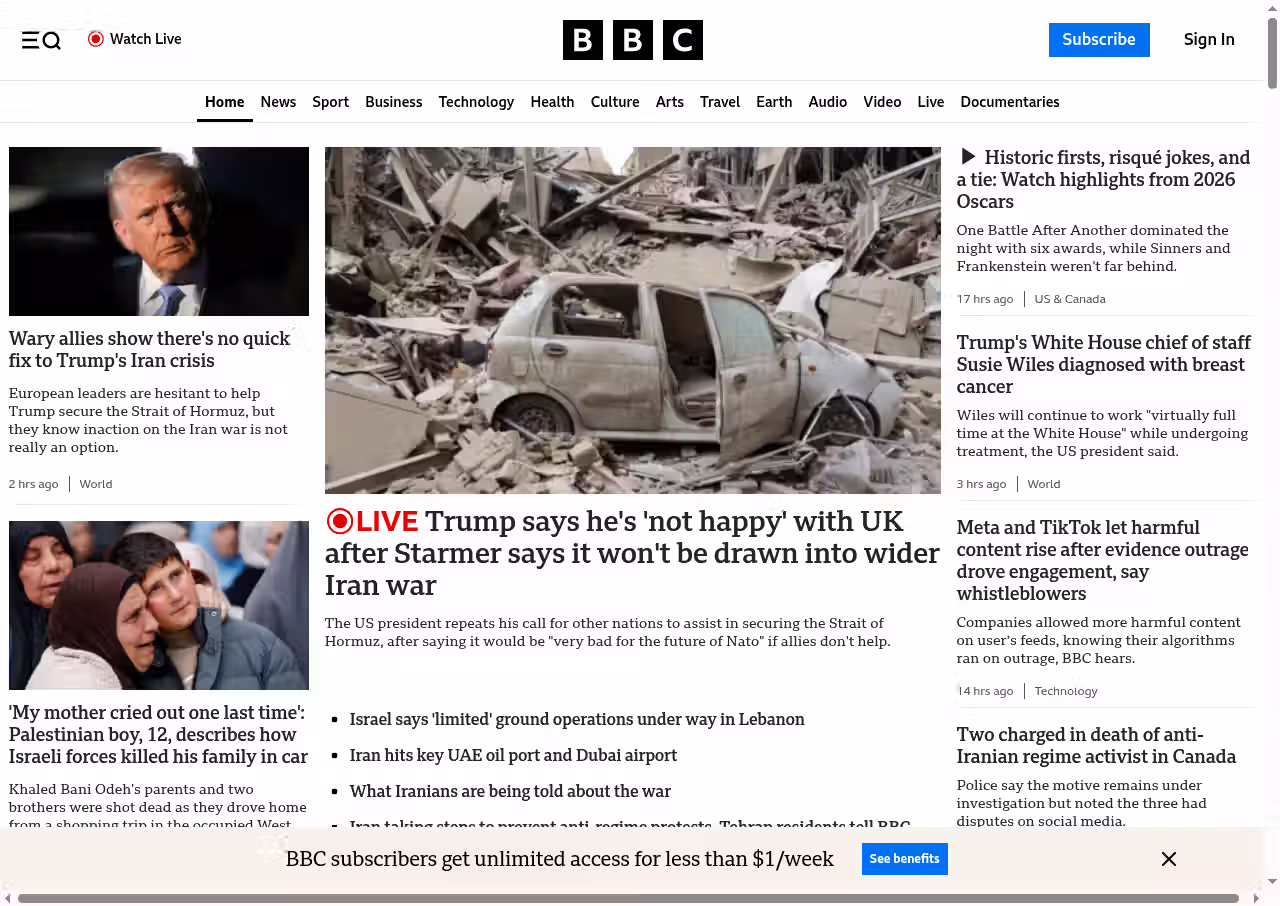Open the menu and search icon
Viewport: 1280px width, 906px height.
click(41, 40)
